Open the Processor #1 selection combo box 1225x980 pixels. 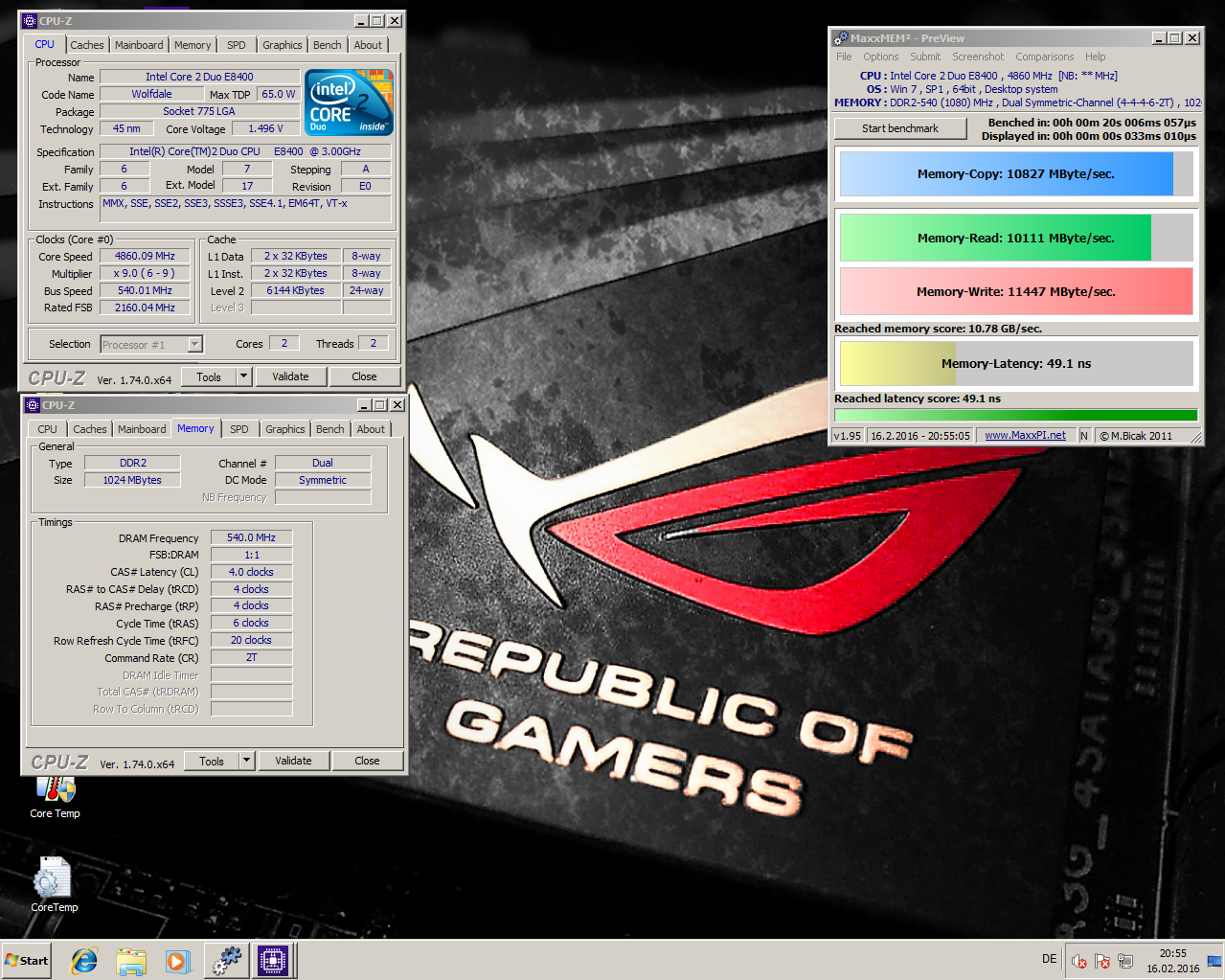tap(150, 344)
